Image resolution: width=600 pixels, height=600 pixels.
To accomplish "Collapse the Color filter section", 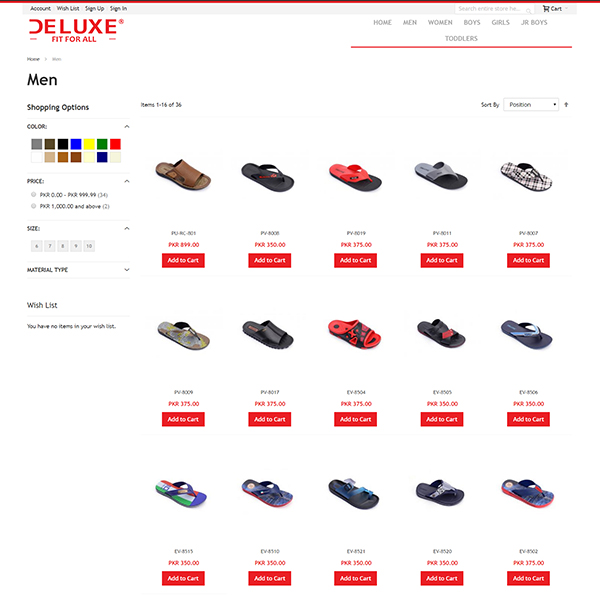I will (x=127, y=127).
